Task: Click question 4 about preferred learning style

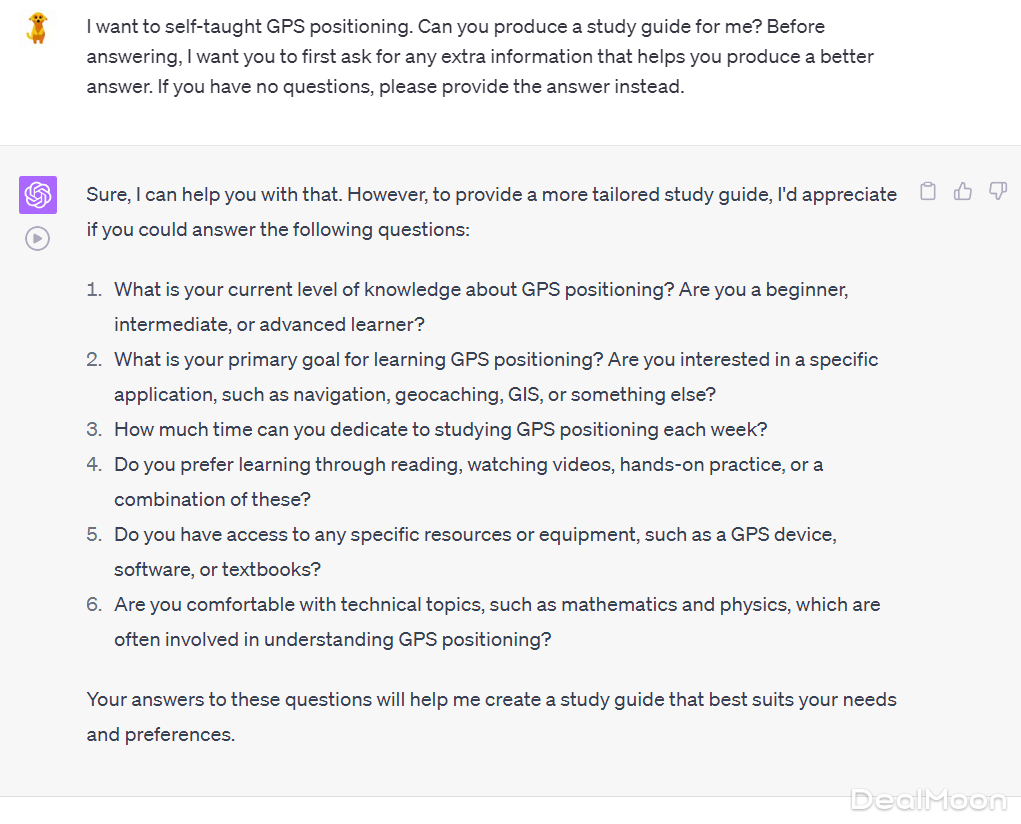Action: point(468,481)
